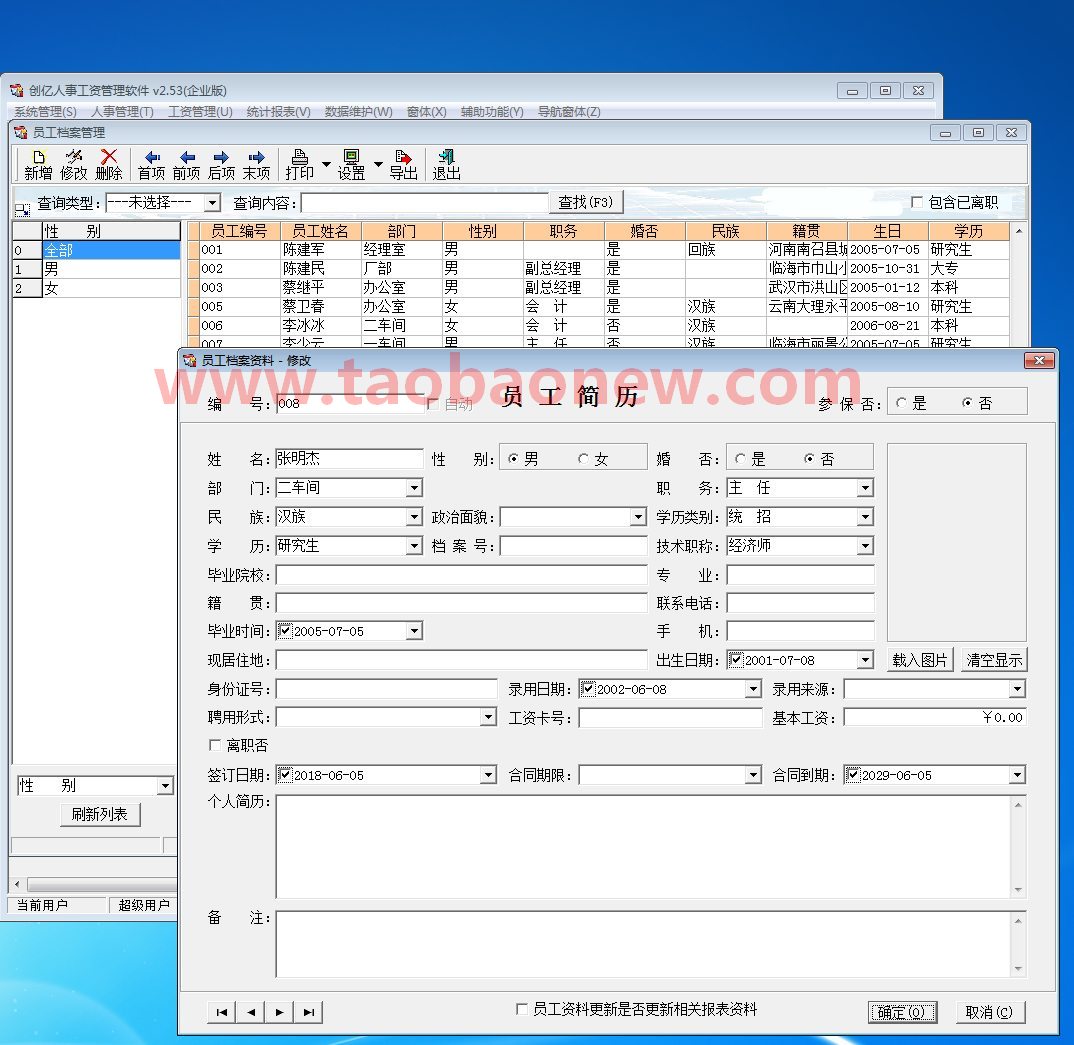This screenshot has height=1045, width=1074.
Task: Open 辅助功能(Y) menu
Action: [x=492, y=112]
